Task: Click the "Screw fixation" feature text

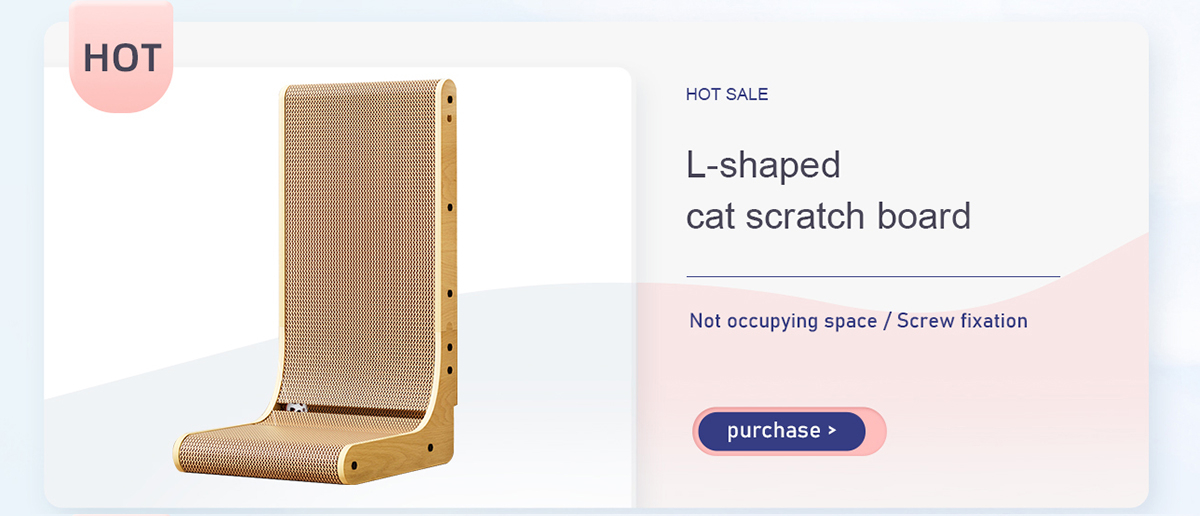Action: (x=962, y=321)
